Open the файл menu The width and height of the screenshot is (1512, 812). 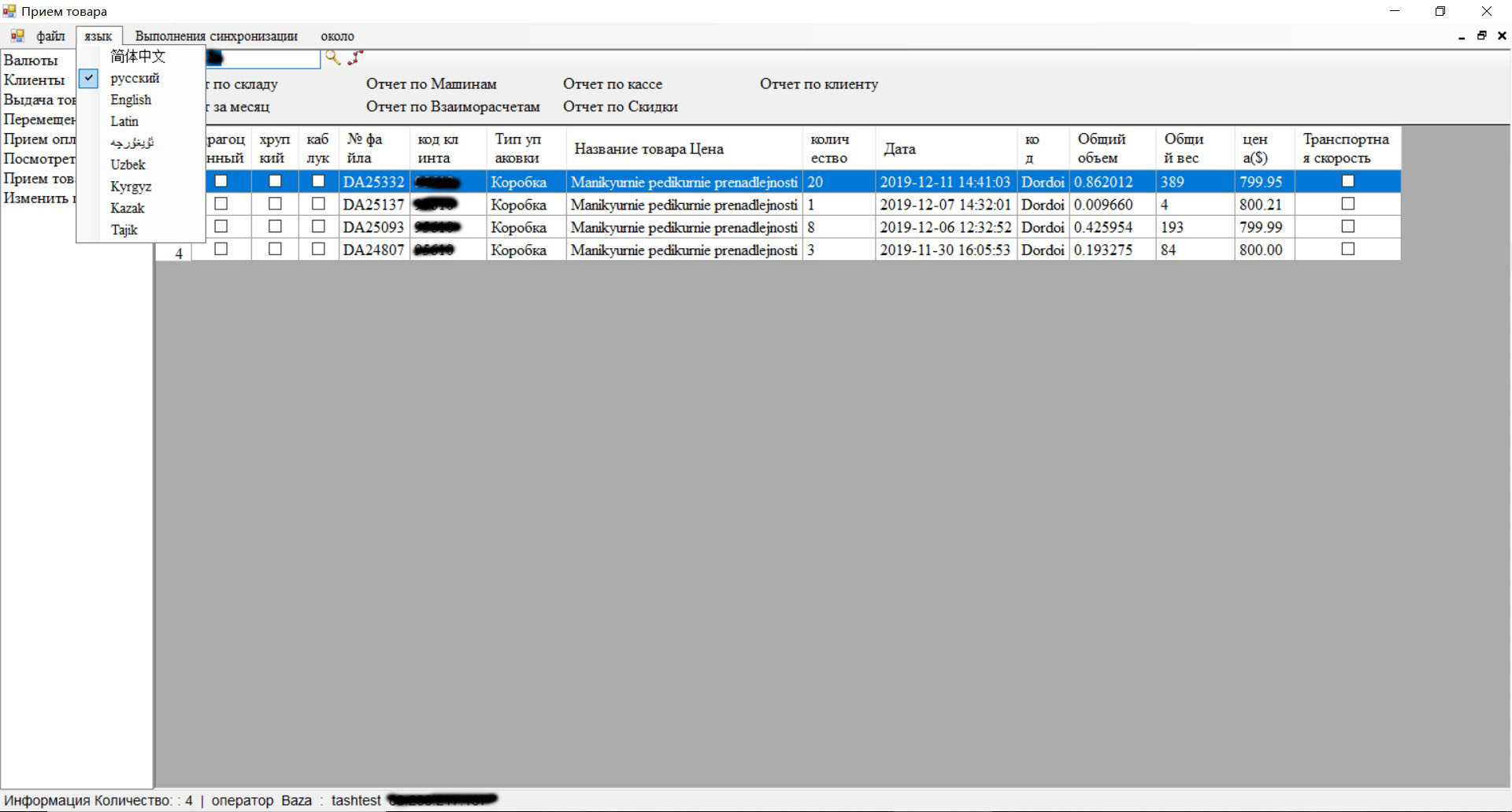click(50, 36)
